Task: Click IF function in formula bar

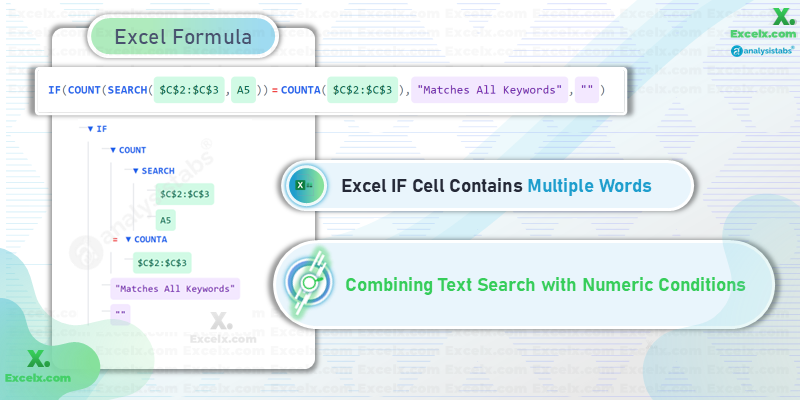Action: coord(54,90)
